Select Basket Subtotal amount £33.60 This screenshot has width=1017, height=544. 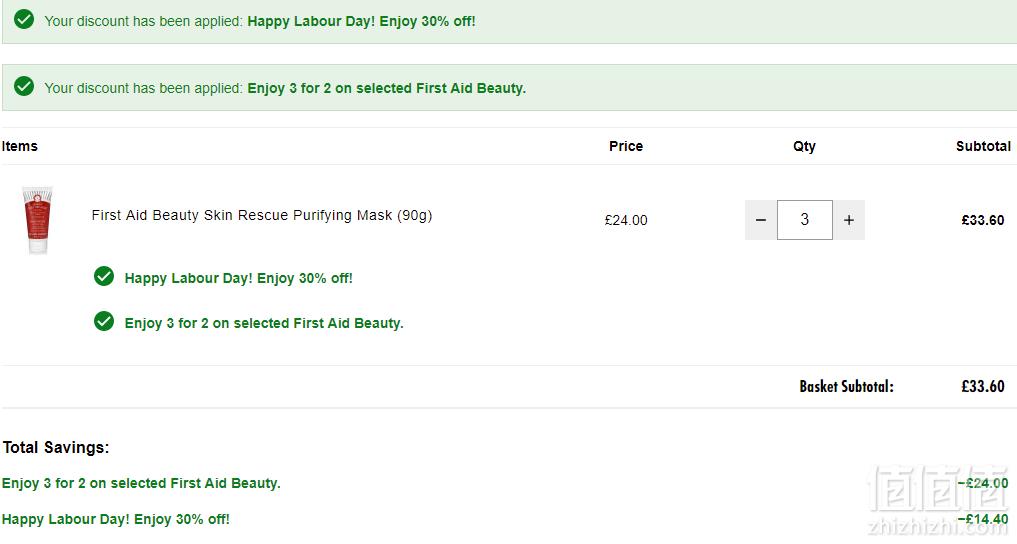pos(983,386)
